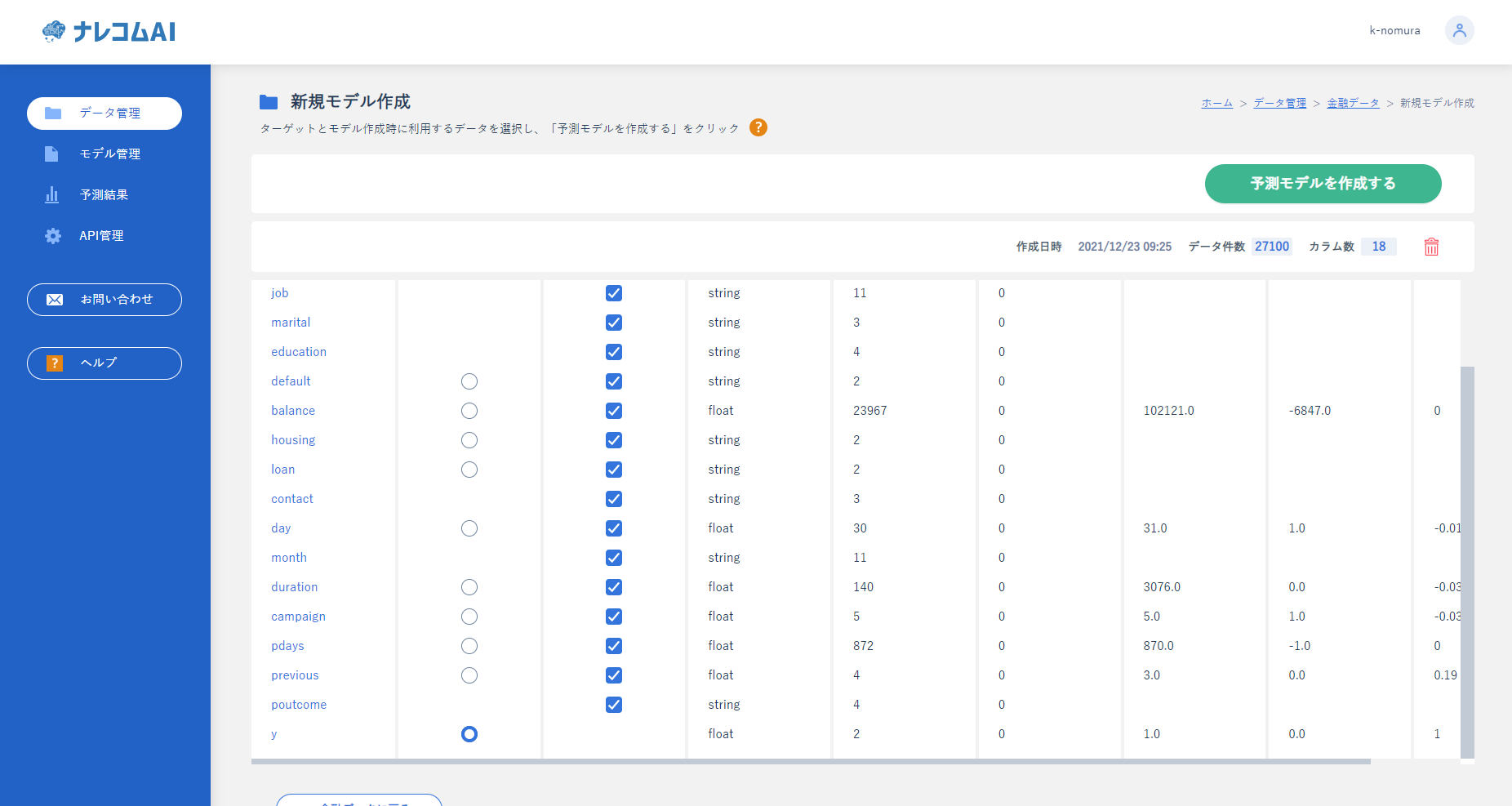The width and height of the screenshot is (1512, 806).
Task: Go to 金融データ breadcrumb link
Action: pyautogui.click(x=1353, y=103)
